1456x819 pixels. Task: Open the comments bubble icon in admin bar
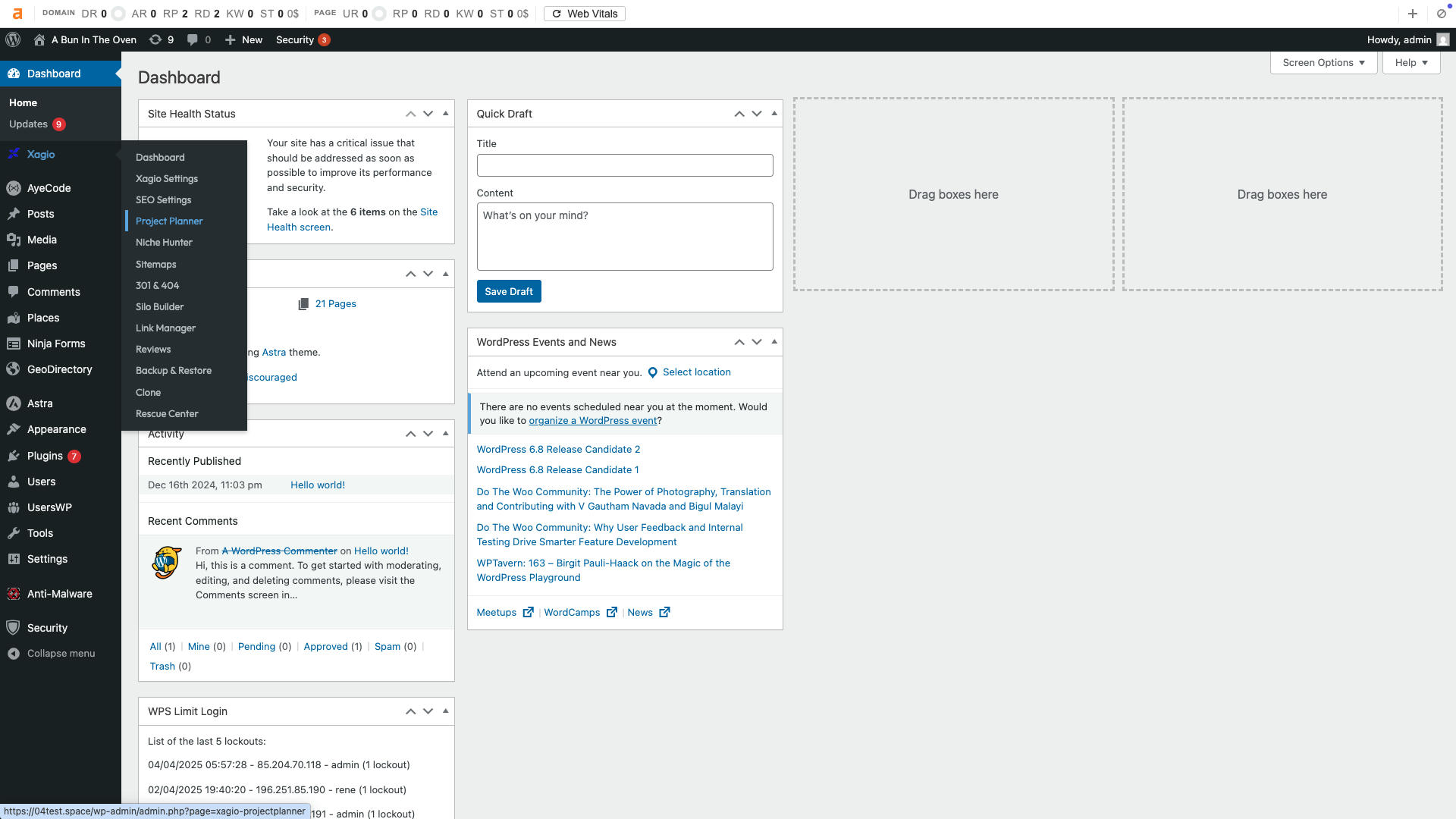click(193, 39)
